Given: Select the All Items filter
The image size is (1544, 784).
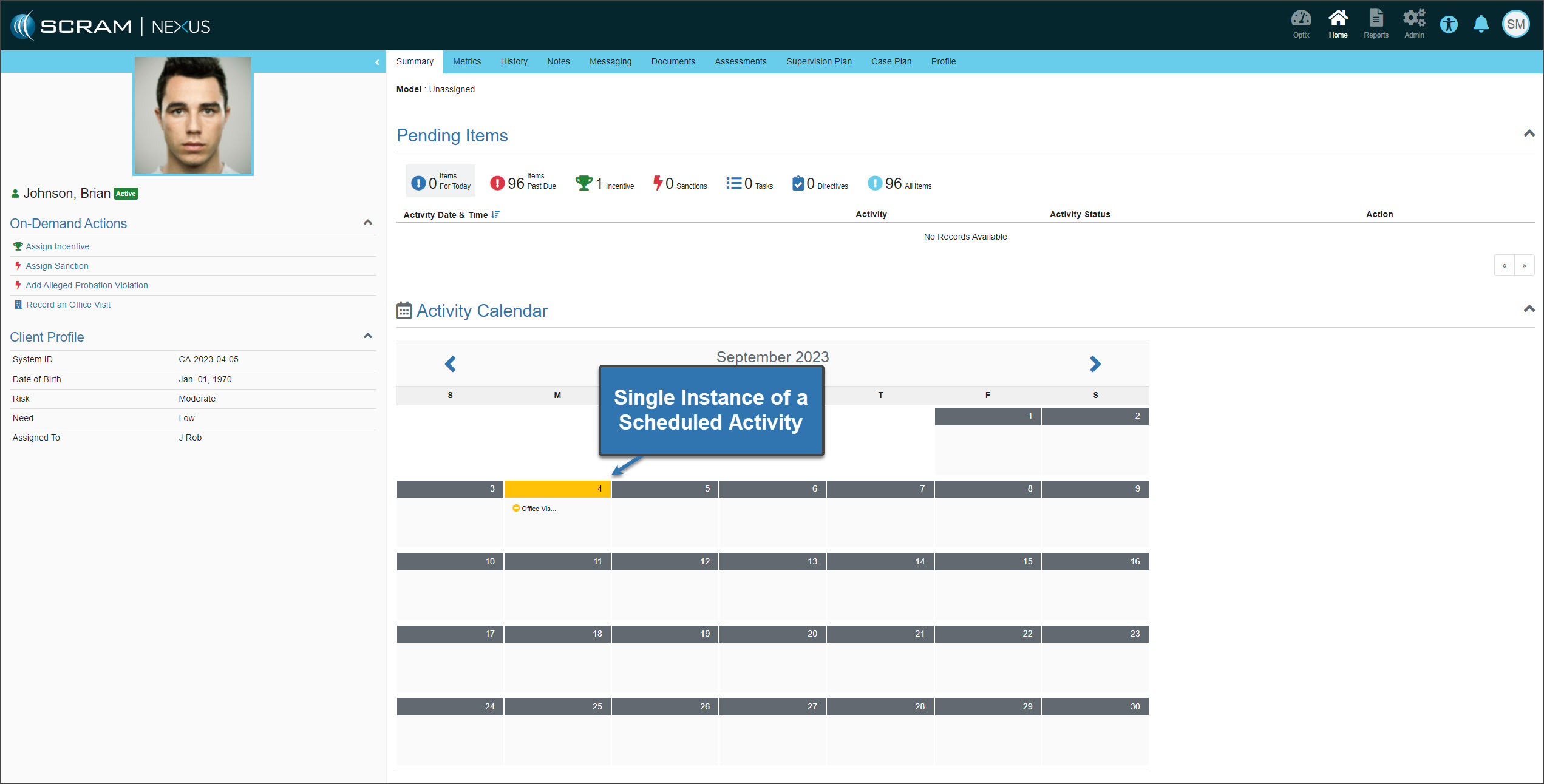Looking at the screenshot, I should tap(899, 183).
